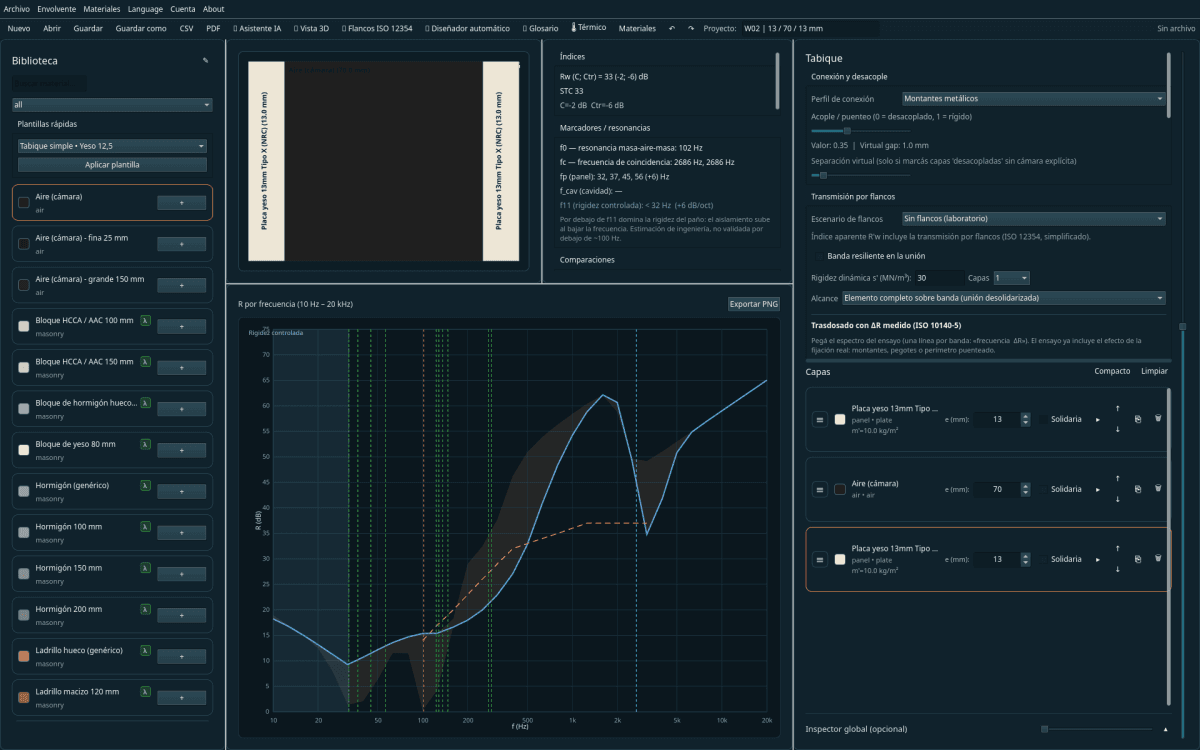Expand details of the Aire (cámara) layer
Viewport: 1200px width, 750px height.
click(x=1098, y=489)
